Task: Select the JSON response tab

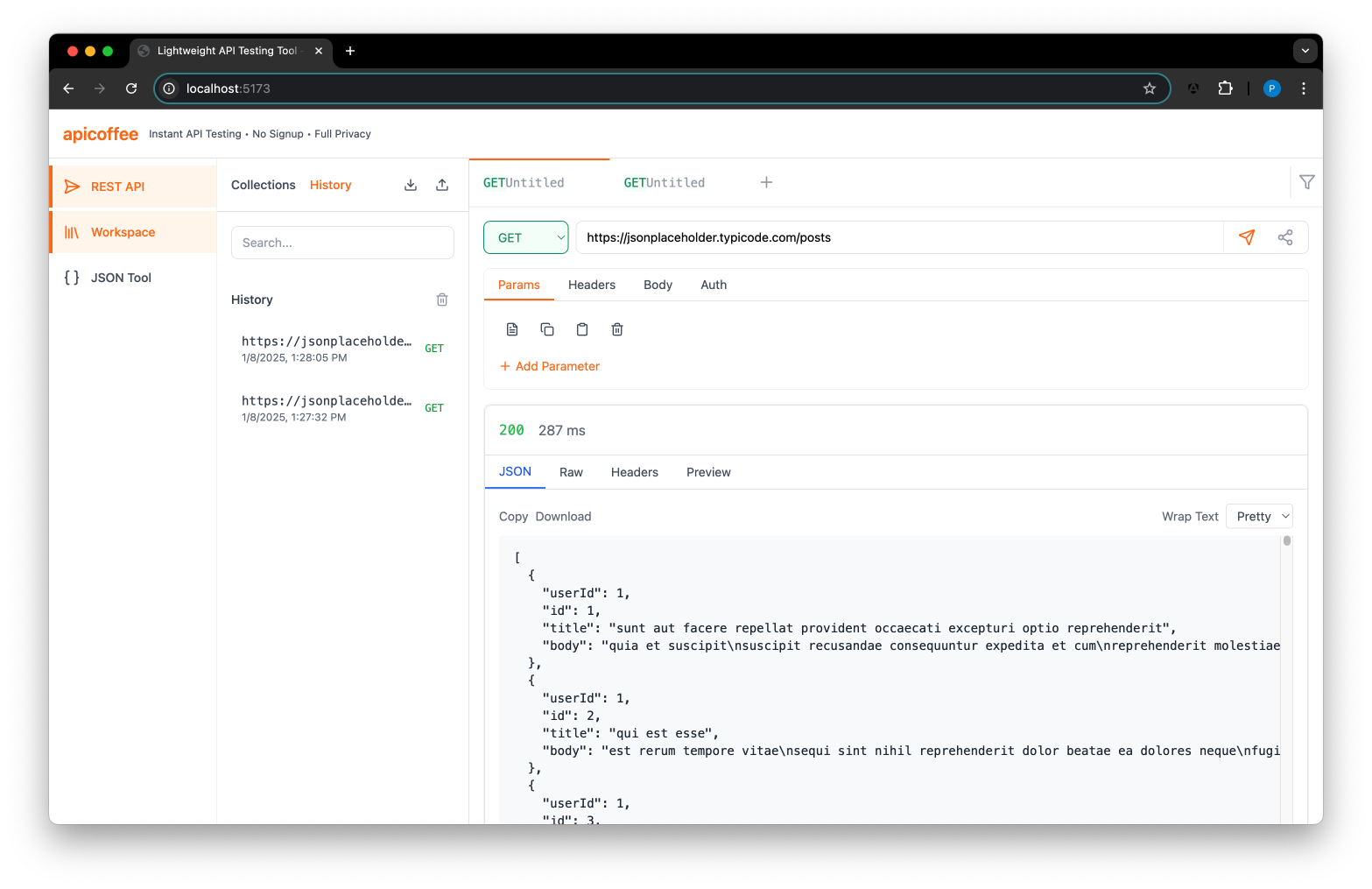Action: pos(515,472)
